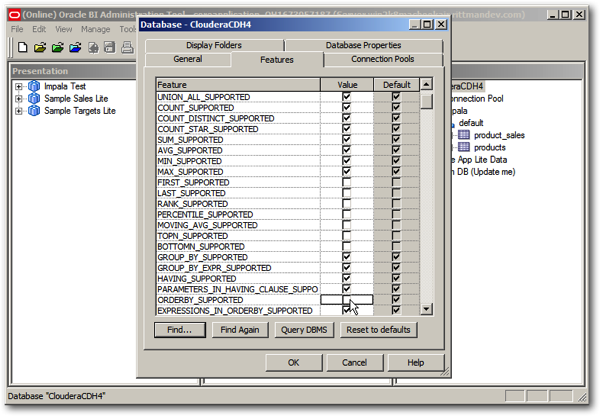
Task: Click the Help button
Action: tap(416, 363)
